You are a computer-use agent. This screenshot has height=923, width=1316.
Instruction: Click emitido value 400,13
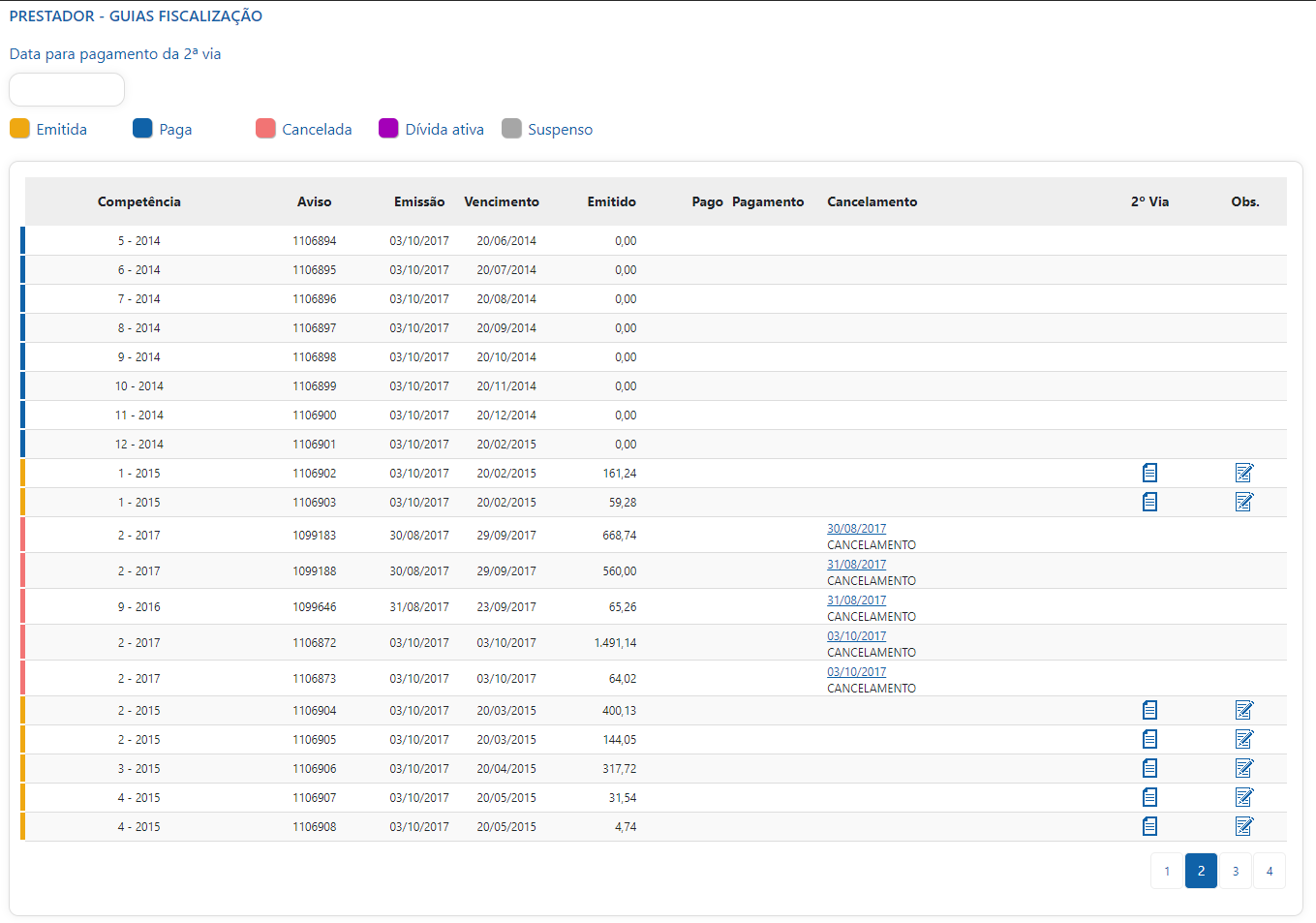coord(619,711)
